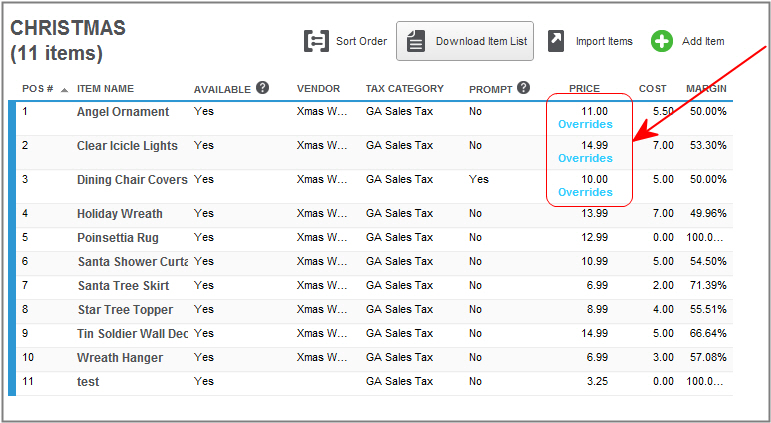Select the Angel Ornament item
Image resolution: width=771 pixels, height=423 pixels.
[x=123, y=112]
